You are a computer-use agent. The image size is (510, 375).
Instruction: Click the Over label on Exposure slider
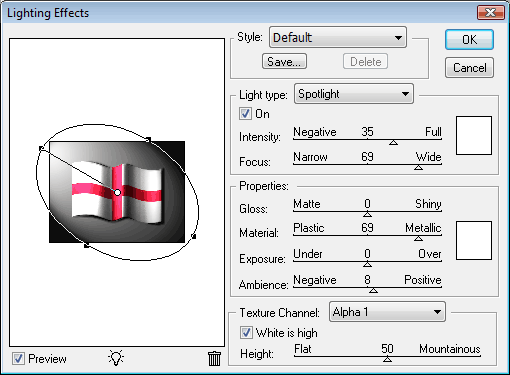click(430, 254)
